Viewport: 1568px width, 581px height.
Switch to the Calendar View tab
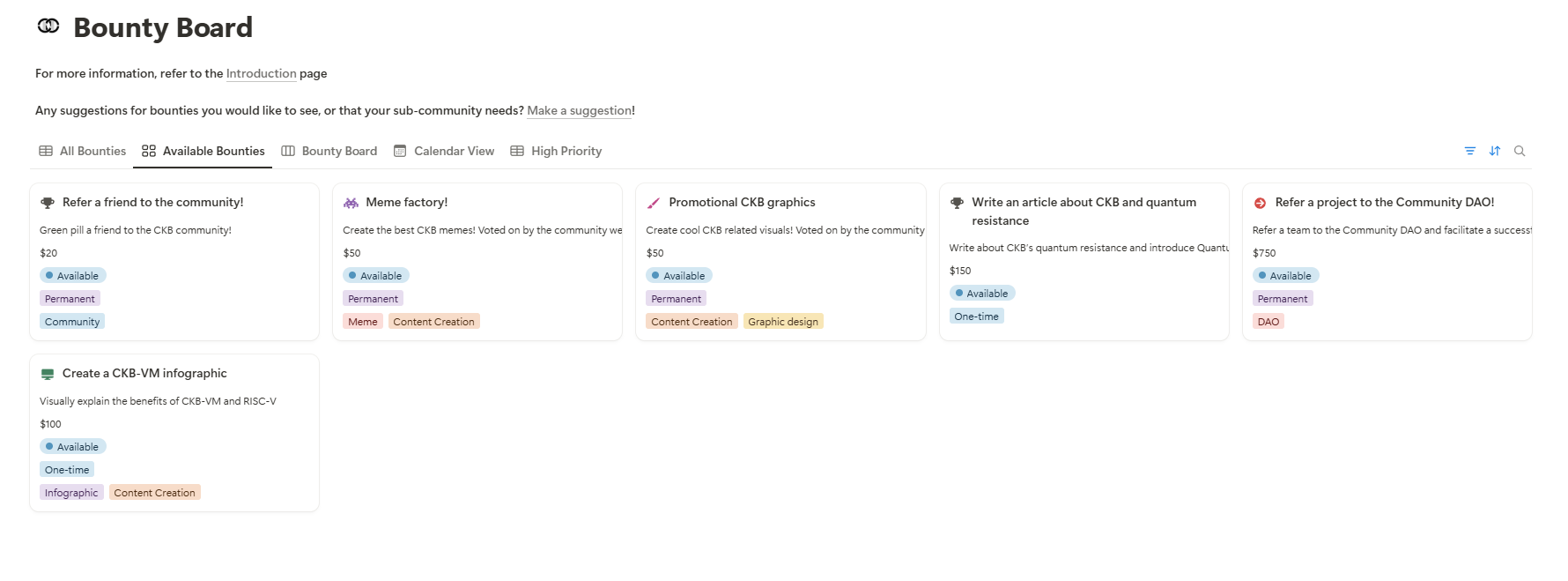(x=444, y=151)
